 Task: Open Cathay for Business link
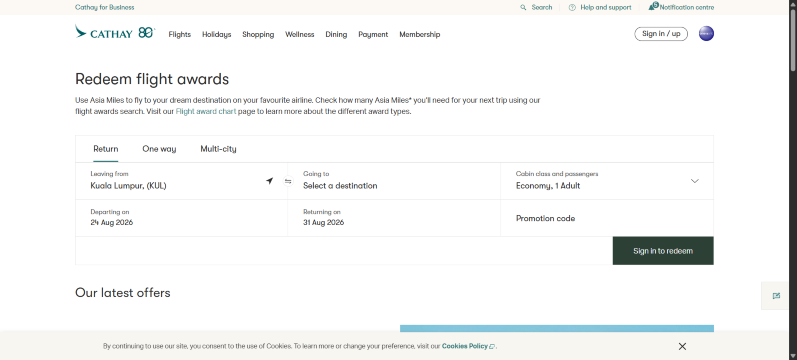click(x=105, y=8)
